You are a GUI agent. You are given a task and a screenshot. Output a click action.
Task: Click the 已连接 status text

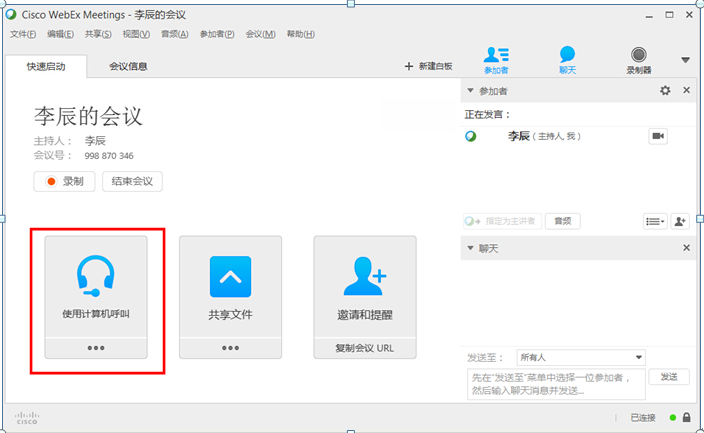(x=643, y=418)
